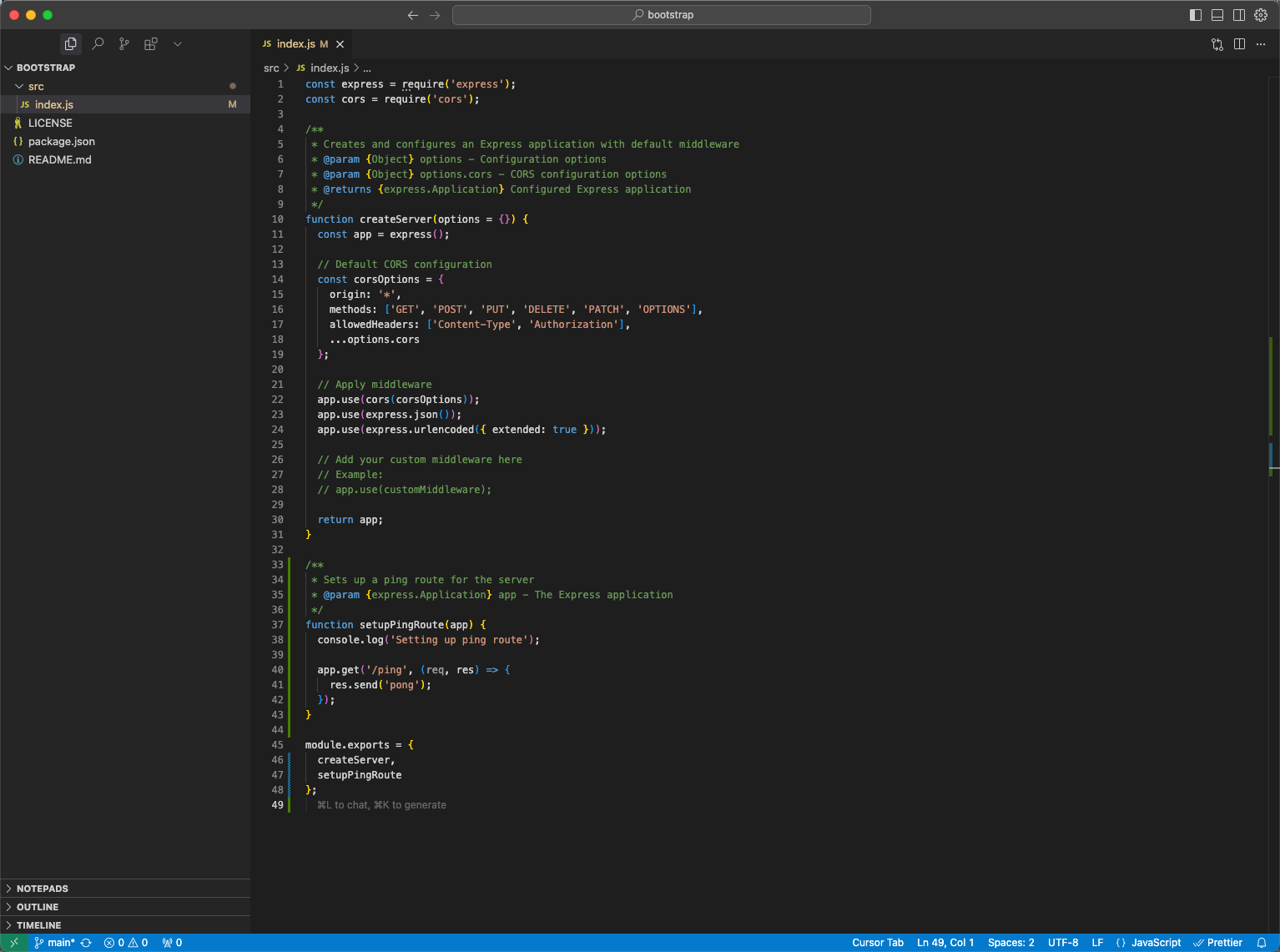Open the Extensions view icon
The image size is (1280, 952).
[x=151, y=44]
